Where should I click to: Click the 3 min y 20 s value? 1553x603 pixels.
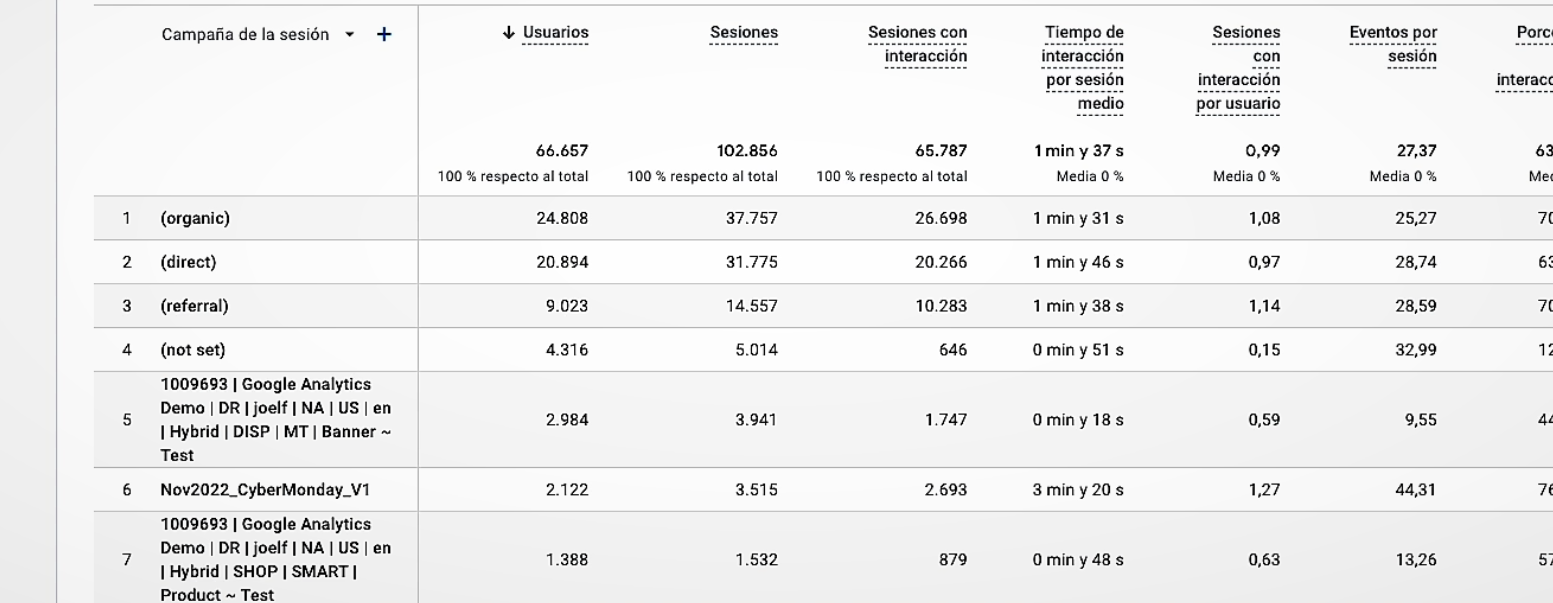click(1078, 490)
